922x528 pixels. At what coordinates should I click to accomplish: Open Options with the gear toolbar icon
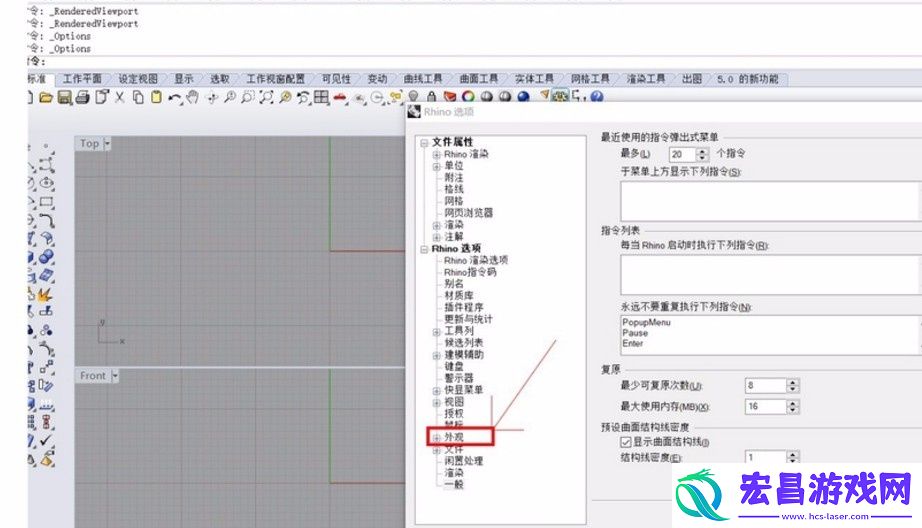coord(560,96)
